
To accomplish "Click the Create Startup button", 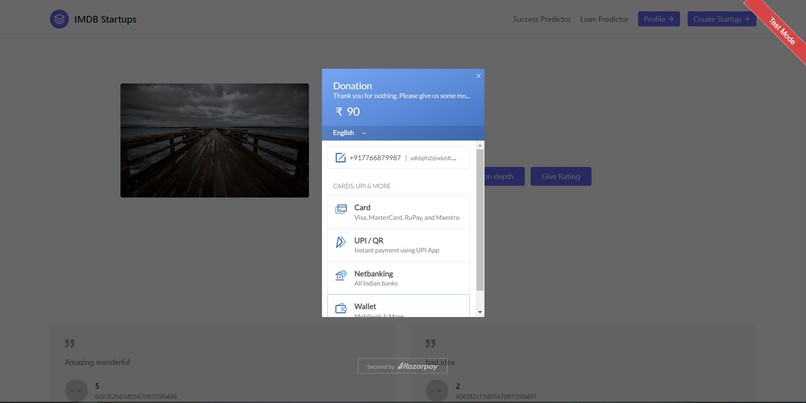I will pos(722,19).
